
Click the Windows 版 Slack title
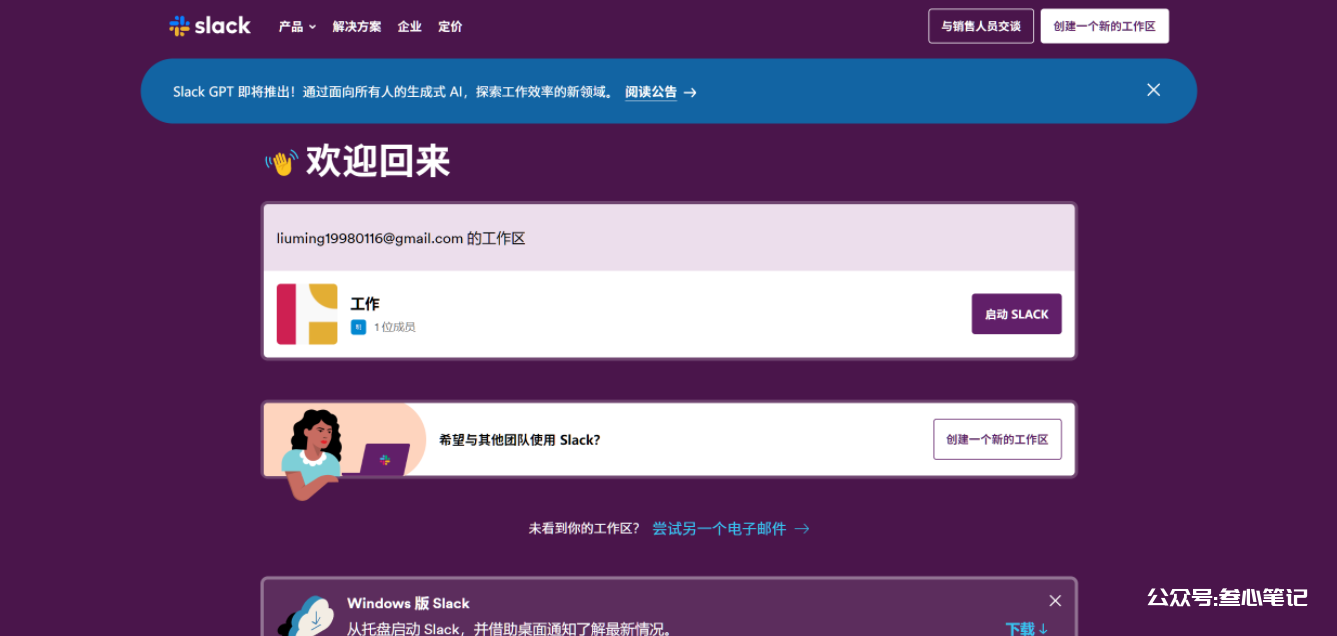coord(408,603)
